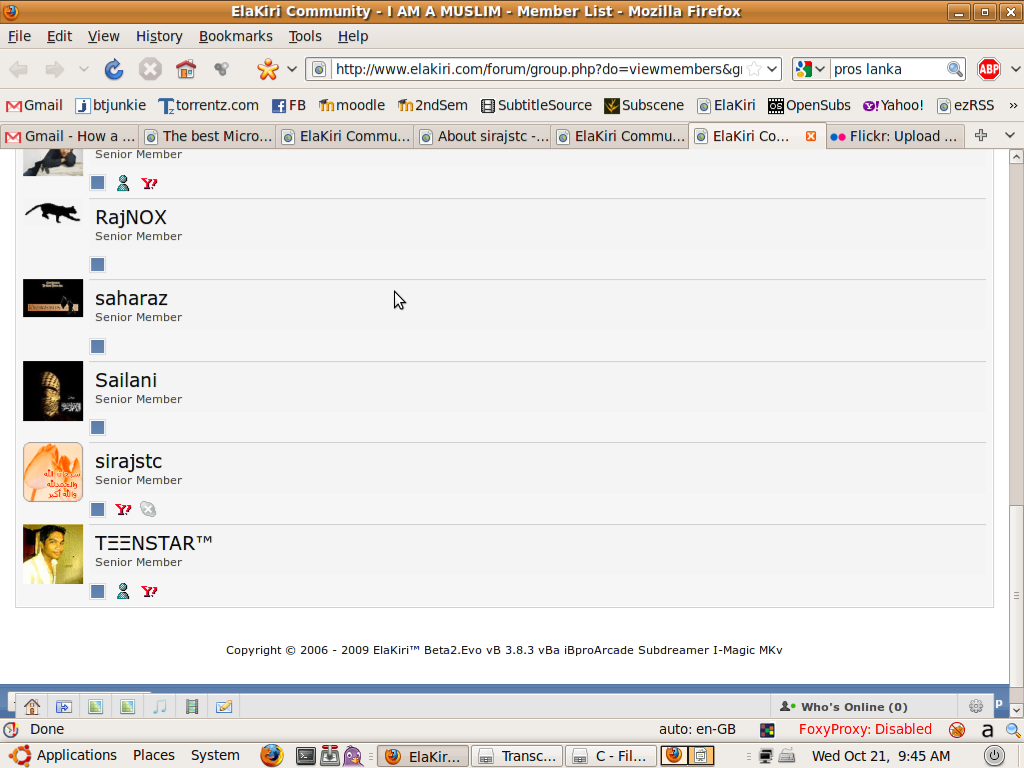Click the scrollbar down arrow
This screenshot has height=768, width=1024.
click(1016, 709)
